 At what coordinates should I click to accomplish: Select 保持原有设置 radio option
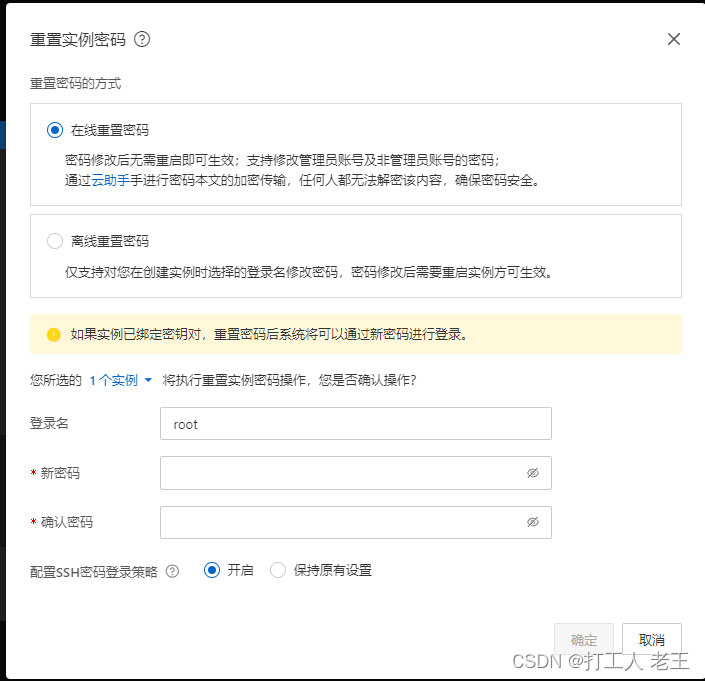tap(278, 570)
